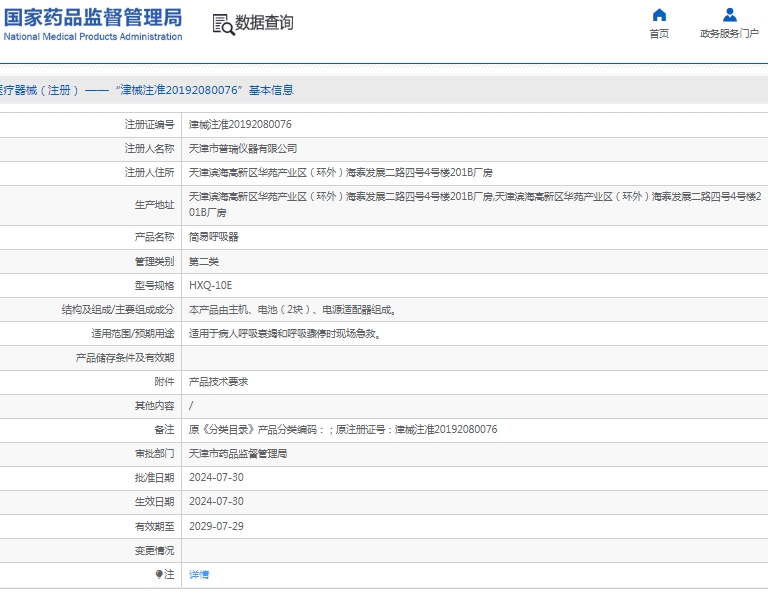
Task: Click the 数据查询 search document icon
Action: coord(223,24)
